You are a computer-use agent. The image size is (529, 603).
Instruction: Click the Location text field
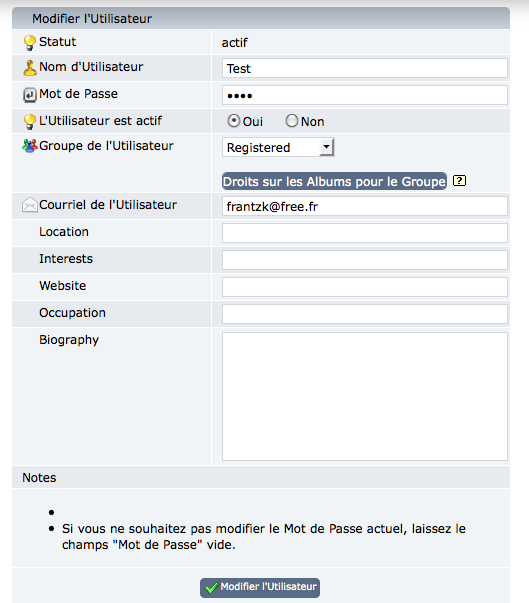pos(365,233)
